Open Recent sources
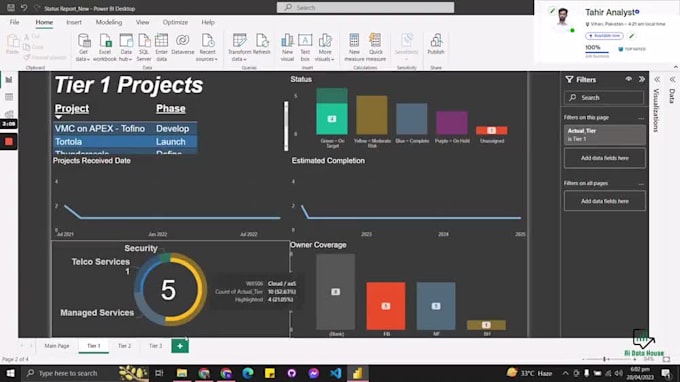Screen dimensions: 680x382 point(207,47)
